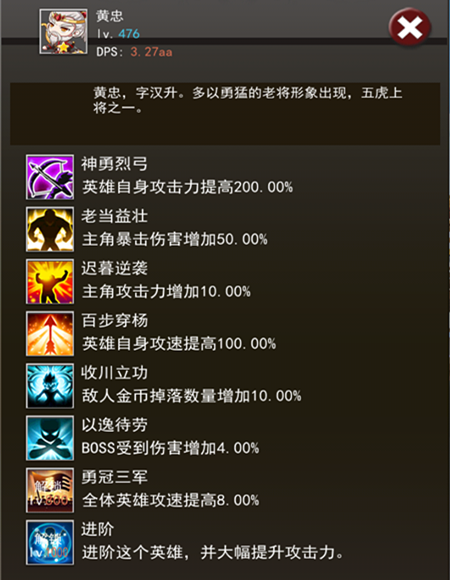This screenshot has height=580, width=450.
Task: Choose the 百步穿杨 arrow skill icon
Action: pyautogui.click(x=50, y=334)
